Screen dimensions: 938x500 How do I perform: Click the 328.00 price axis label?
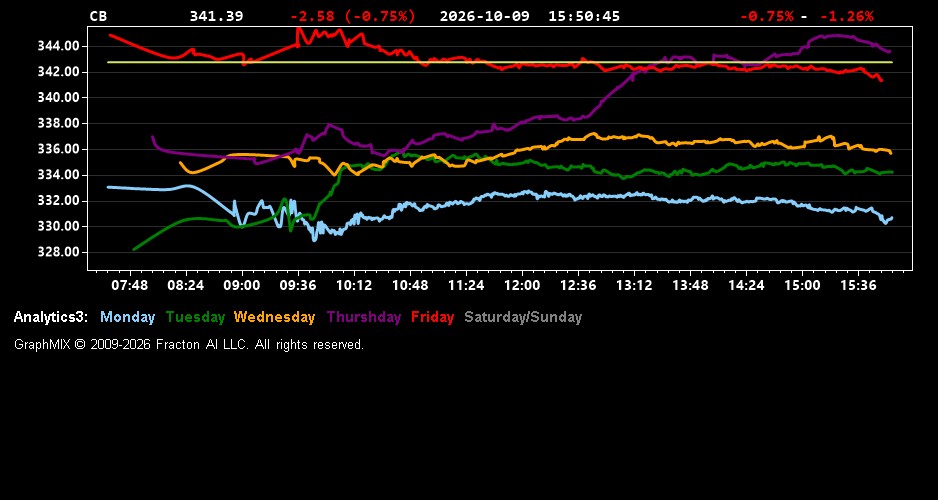point(58,252)
